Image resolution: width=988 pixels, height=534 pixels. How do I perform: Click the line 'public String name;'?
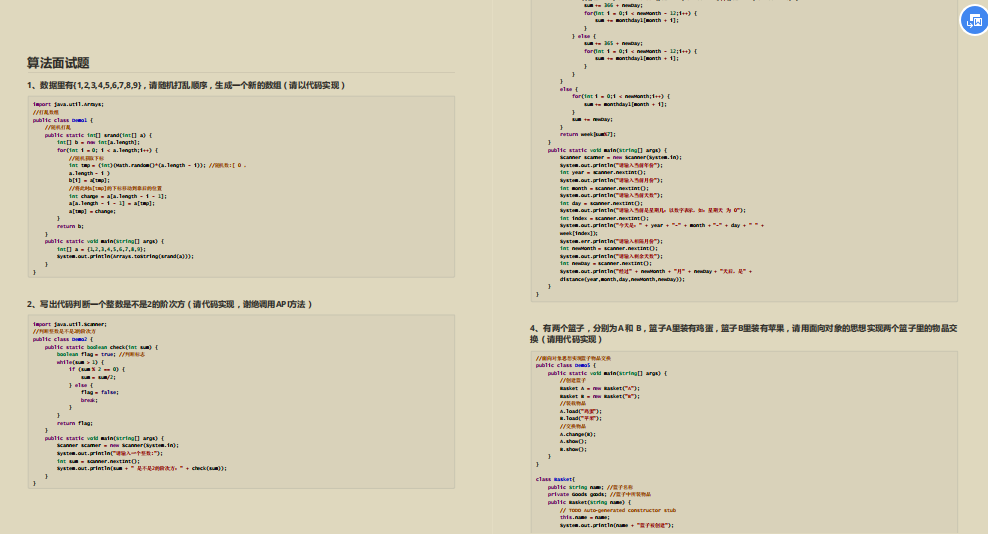click(576, 487)
